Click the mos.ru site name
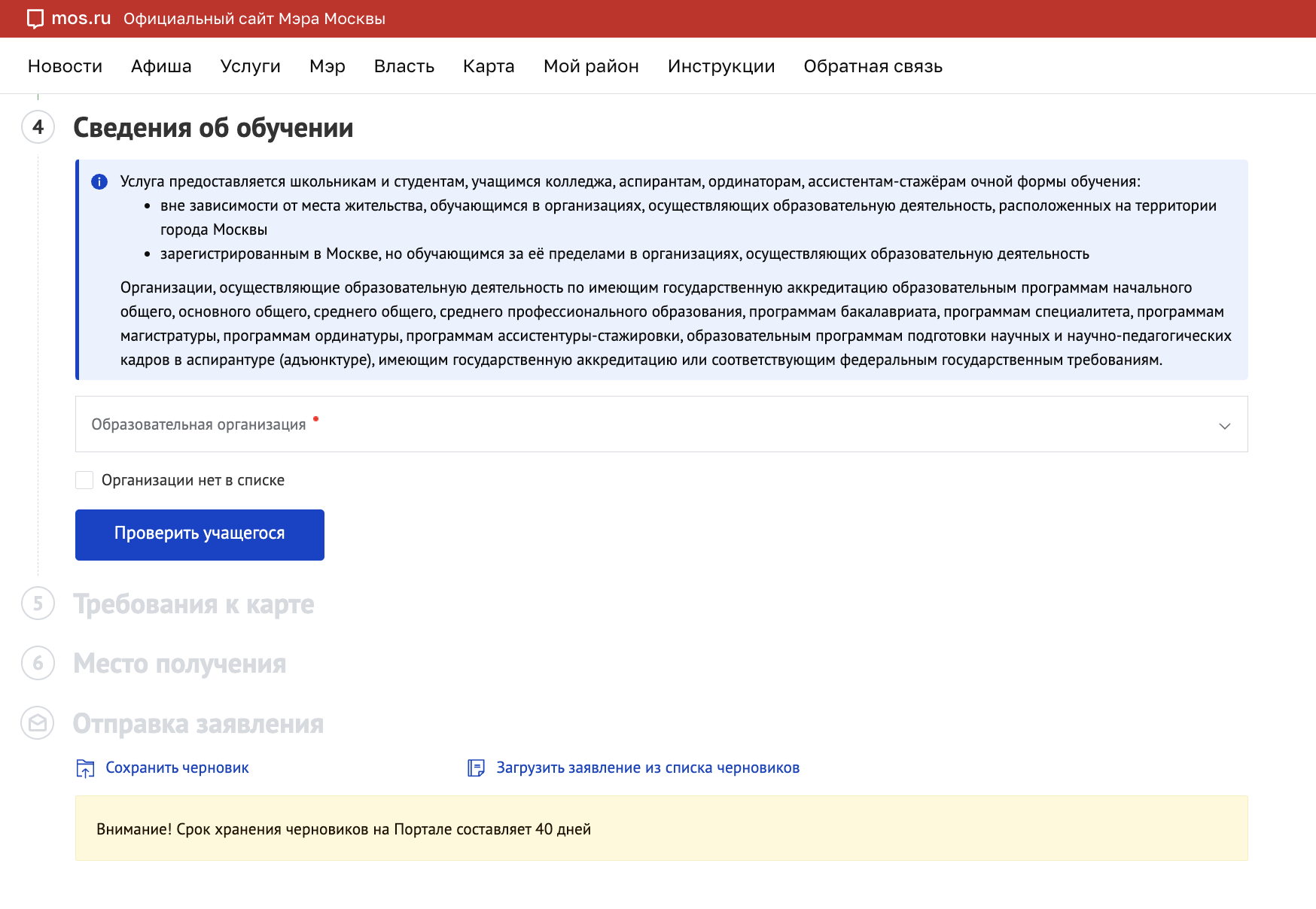The height and width of the screenshot is (909, 1316). pos(81,19)
